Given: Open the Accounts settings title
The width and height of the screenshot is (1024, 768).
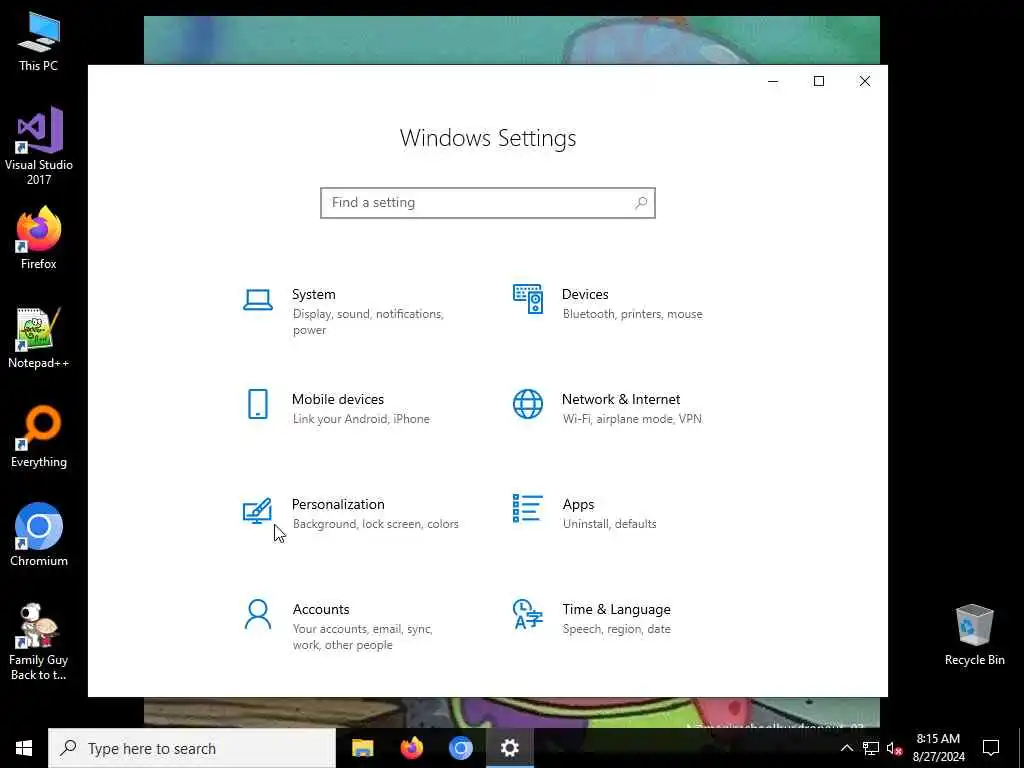Looking at the screenshot, I should 321,609.
